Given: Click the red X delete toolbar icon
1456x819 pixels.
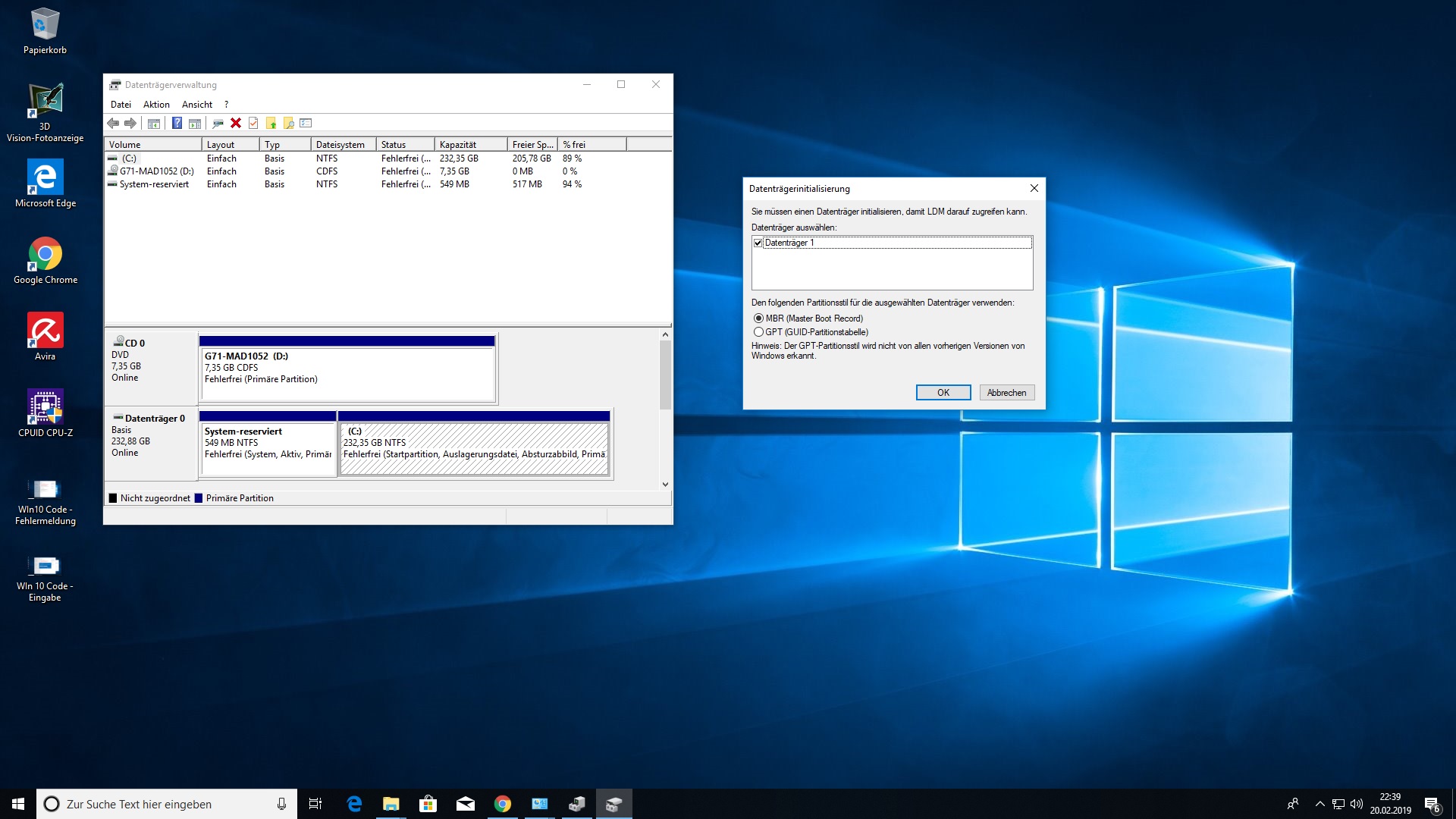Looking at the screenshot, I should [x=236, y=123].
